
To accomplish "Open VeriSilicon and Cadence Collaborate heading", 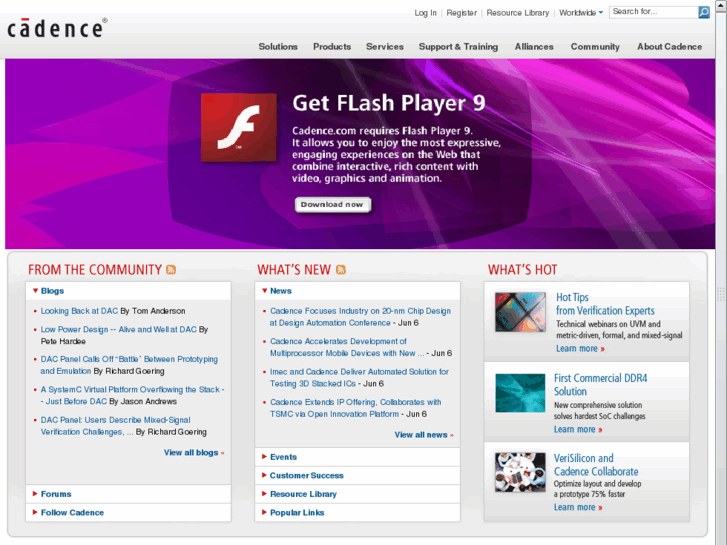I will coord(596,465).
